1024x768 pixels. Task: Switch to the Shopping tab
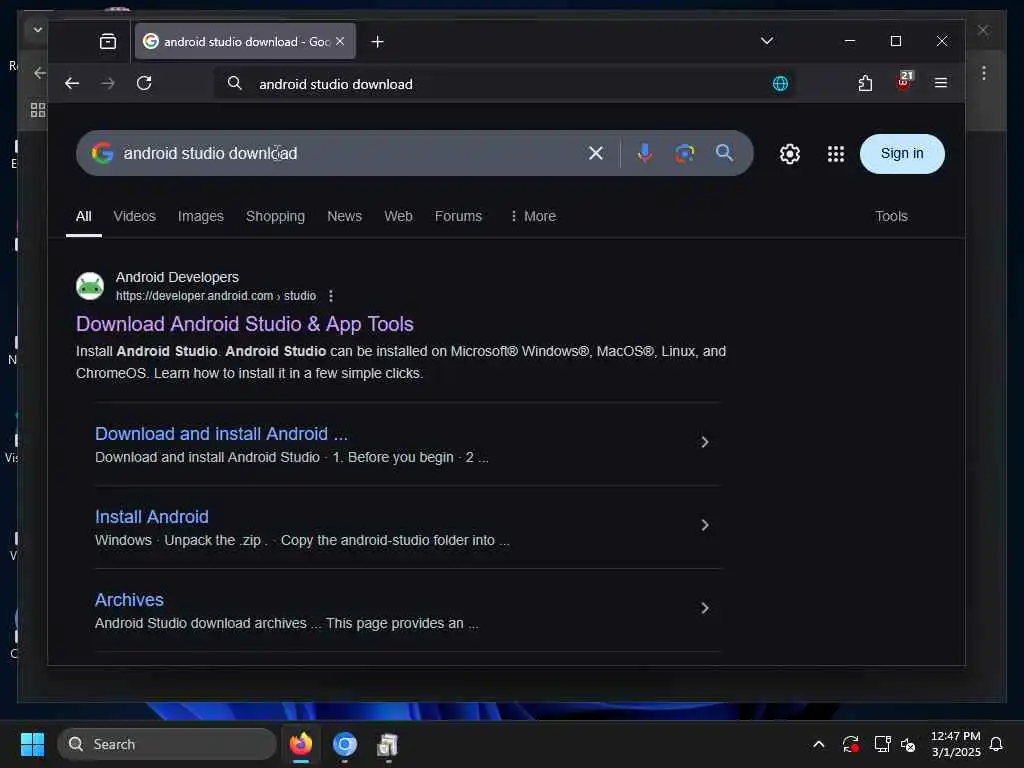(x=275, y=216)
